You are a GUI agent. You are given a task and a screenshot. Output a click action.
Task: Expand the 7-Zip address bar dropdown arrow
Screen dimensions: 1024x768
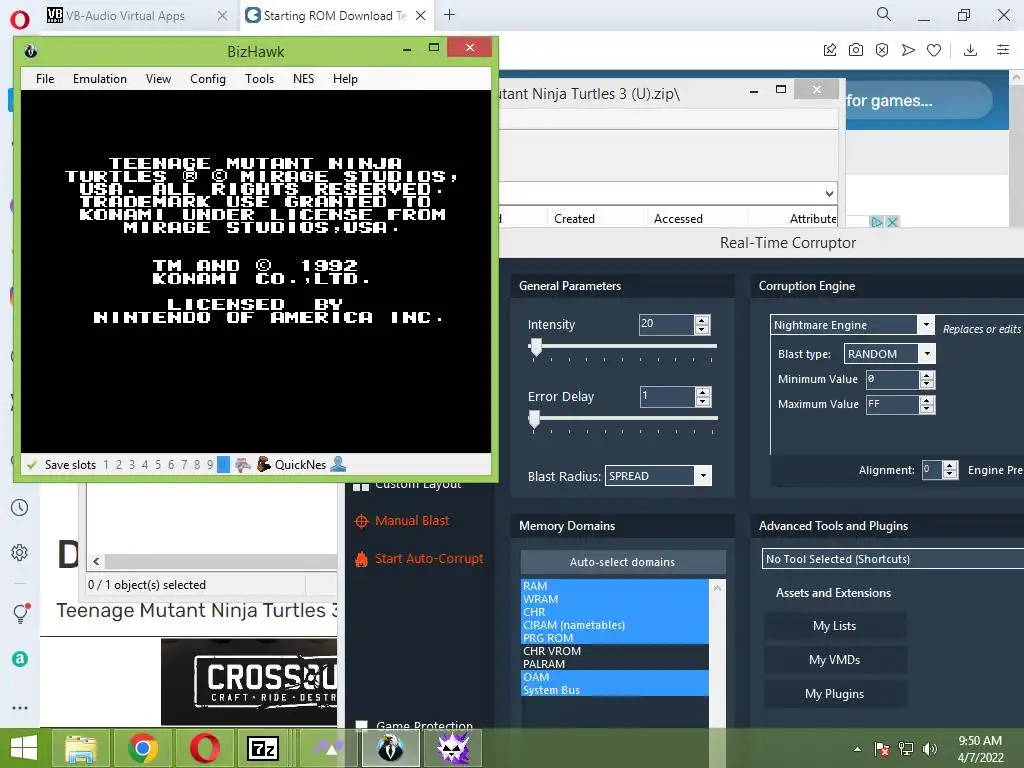coord(829,193)
